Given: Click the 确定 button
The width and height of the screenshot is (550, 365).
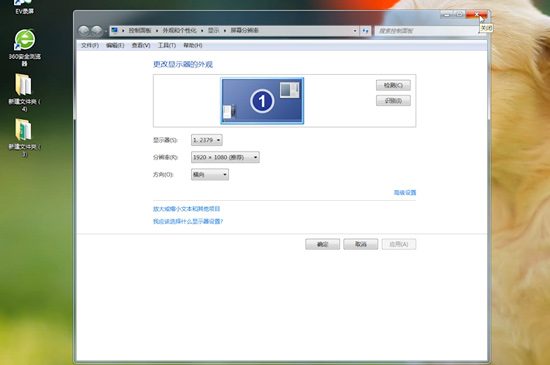Looking at the screenshot, I should coord(322,244).
